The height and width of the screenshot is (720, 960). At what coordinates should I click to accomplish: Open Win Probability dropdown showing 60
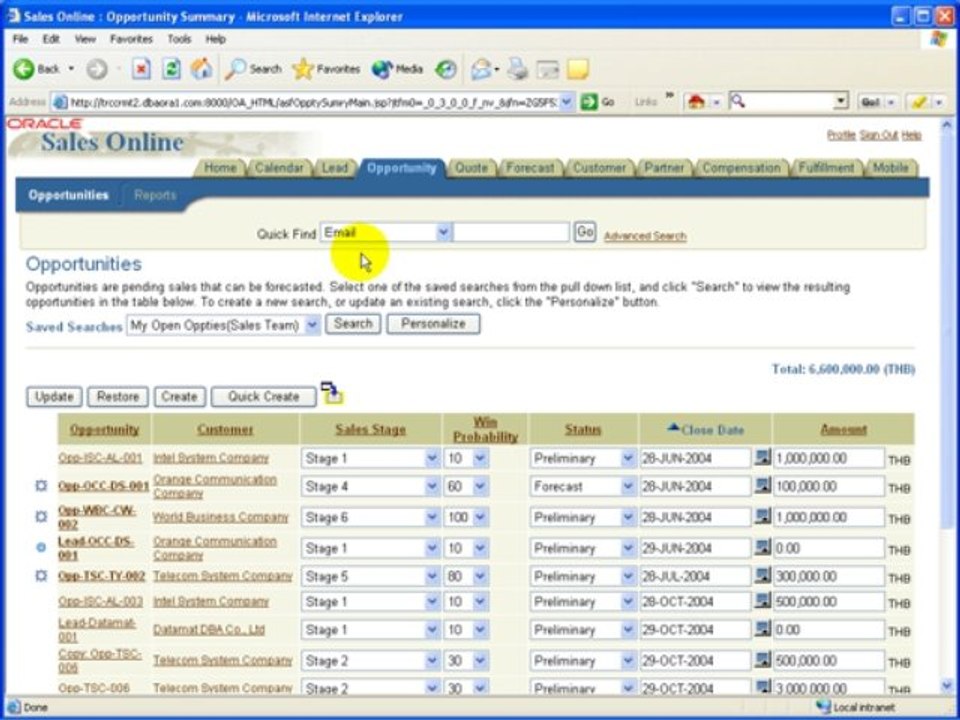click(481, 487)
